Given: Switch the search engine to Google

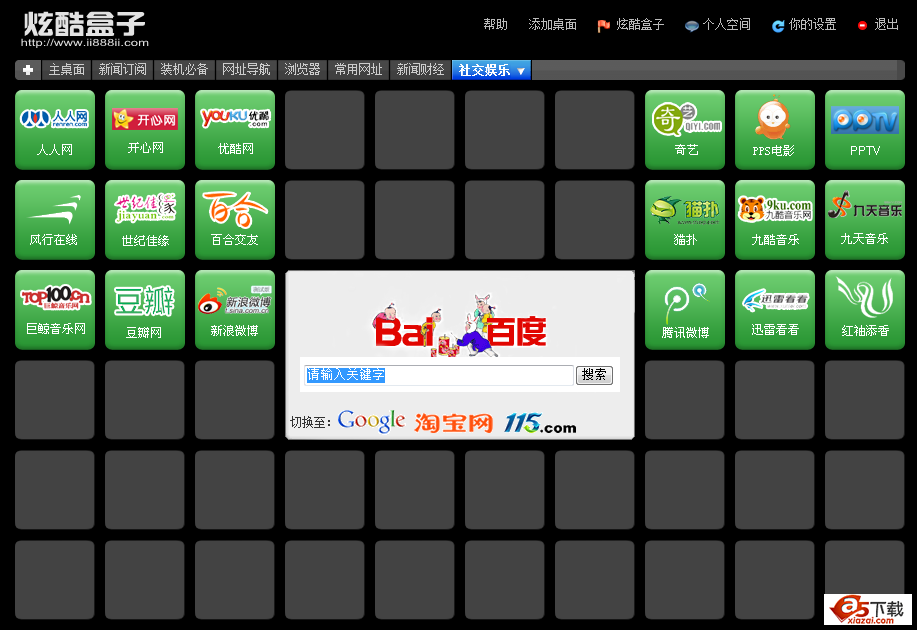Looking at the screenshot, I should coord(371,421).
